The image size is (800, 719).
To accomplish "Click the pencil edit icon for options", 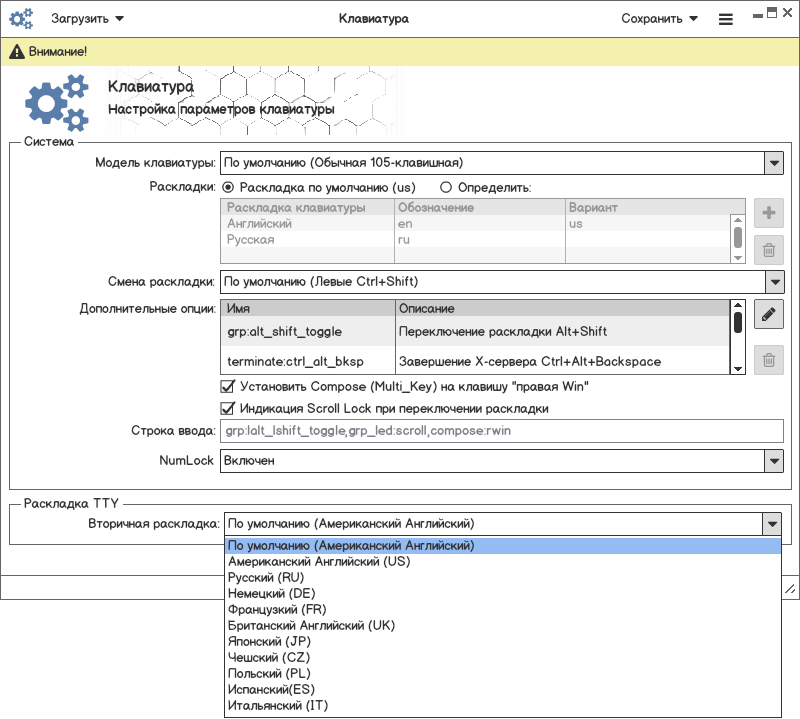I will tap(768, 315).
